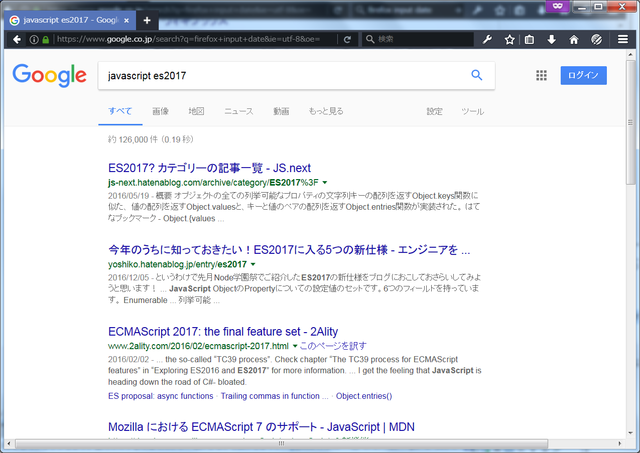Open a new tab with the plus button
Image resolution: width=640 pixels, height=453 pixels.
coord(147,20)
